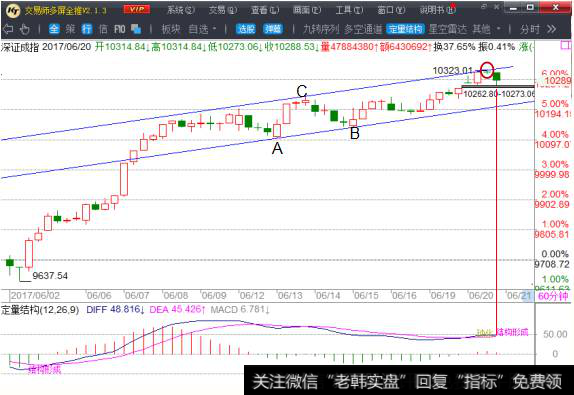Click the inner window close x icon
574x395 pixels.
point(496,7)
